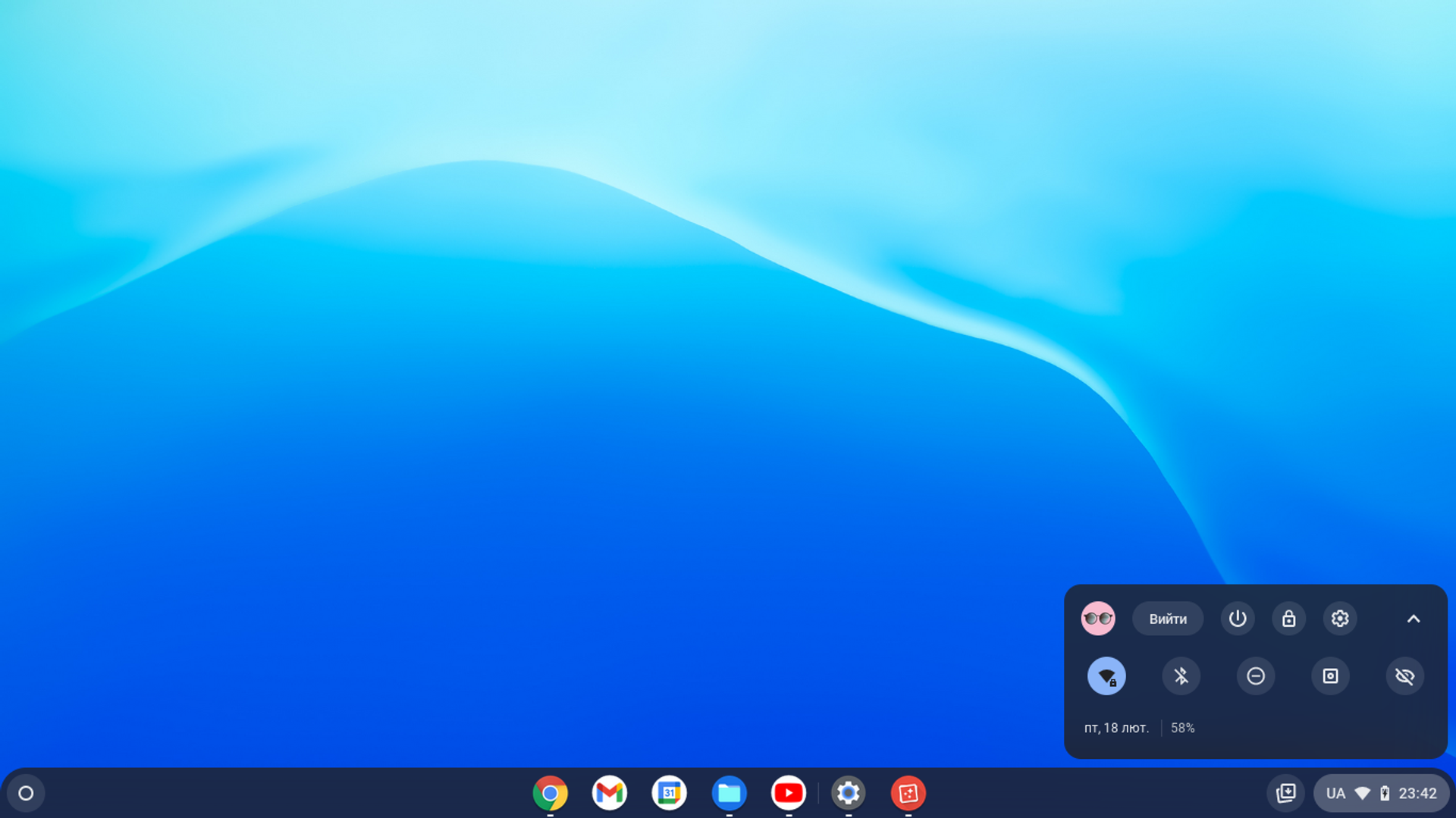Click the Вийти sign-out button
This screenshot has width=1456, height=818.
point(1168,619)
